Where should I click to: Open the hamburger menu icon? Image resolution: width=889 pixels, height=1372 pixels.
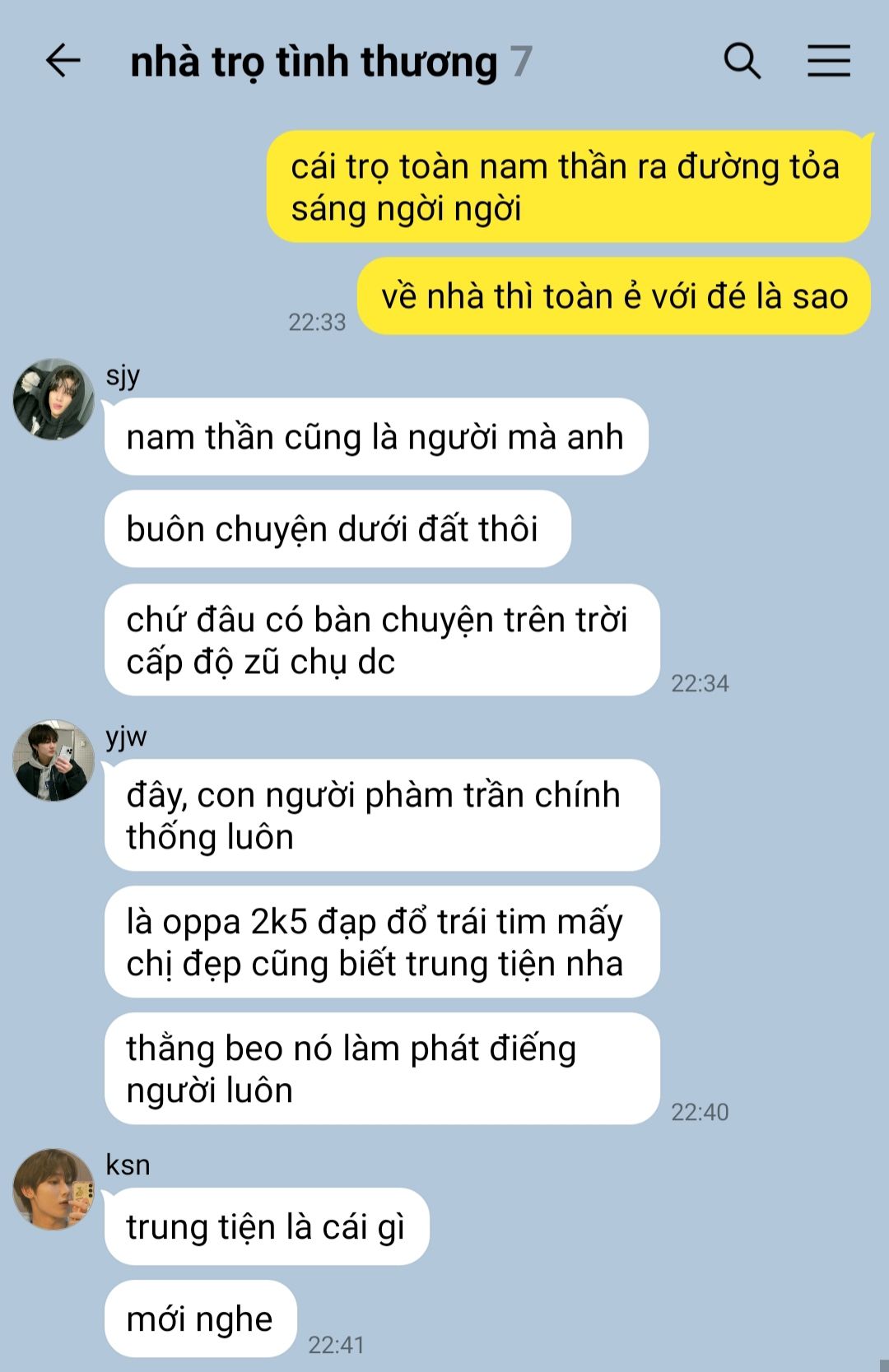[x=828, y=61]
